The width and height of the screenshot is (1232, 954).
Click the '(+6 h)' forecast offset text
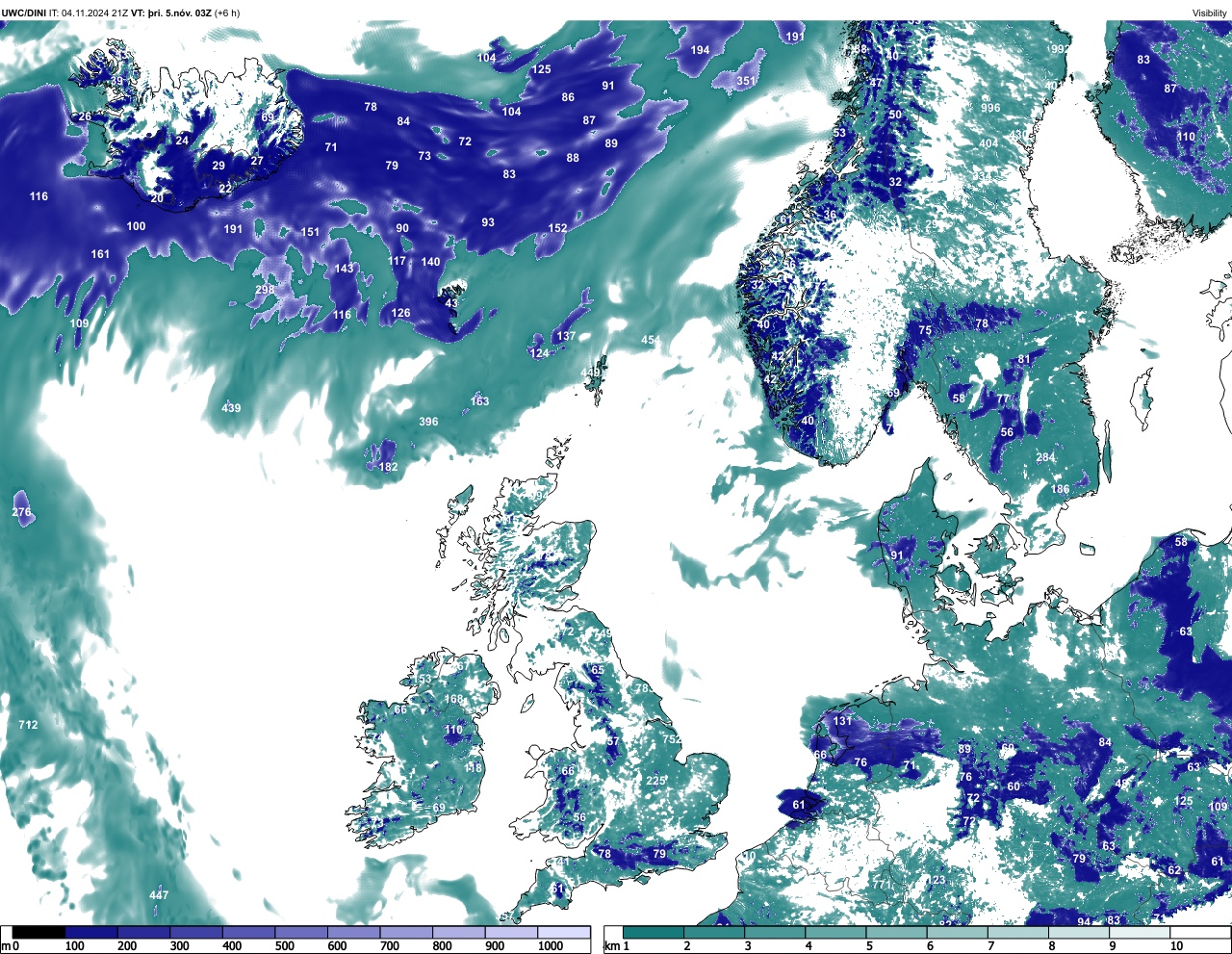point(227,13)
